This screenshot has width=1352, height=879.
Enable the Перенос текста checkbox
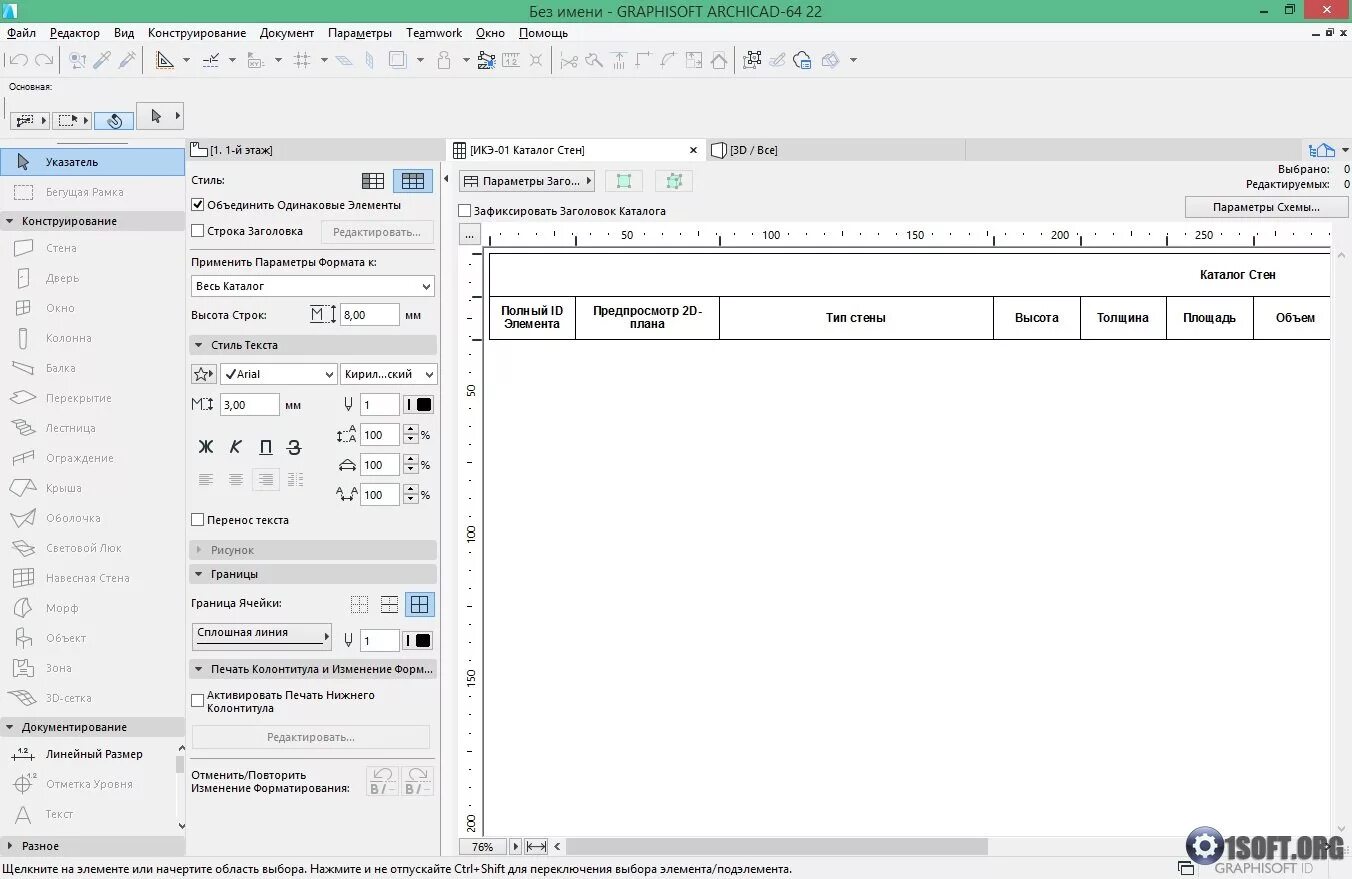point(198,520)
